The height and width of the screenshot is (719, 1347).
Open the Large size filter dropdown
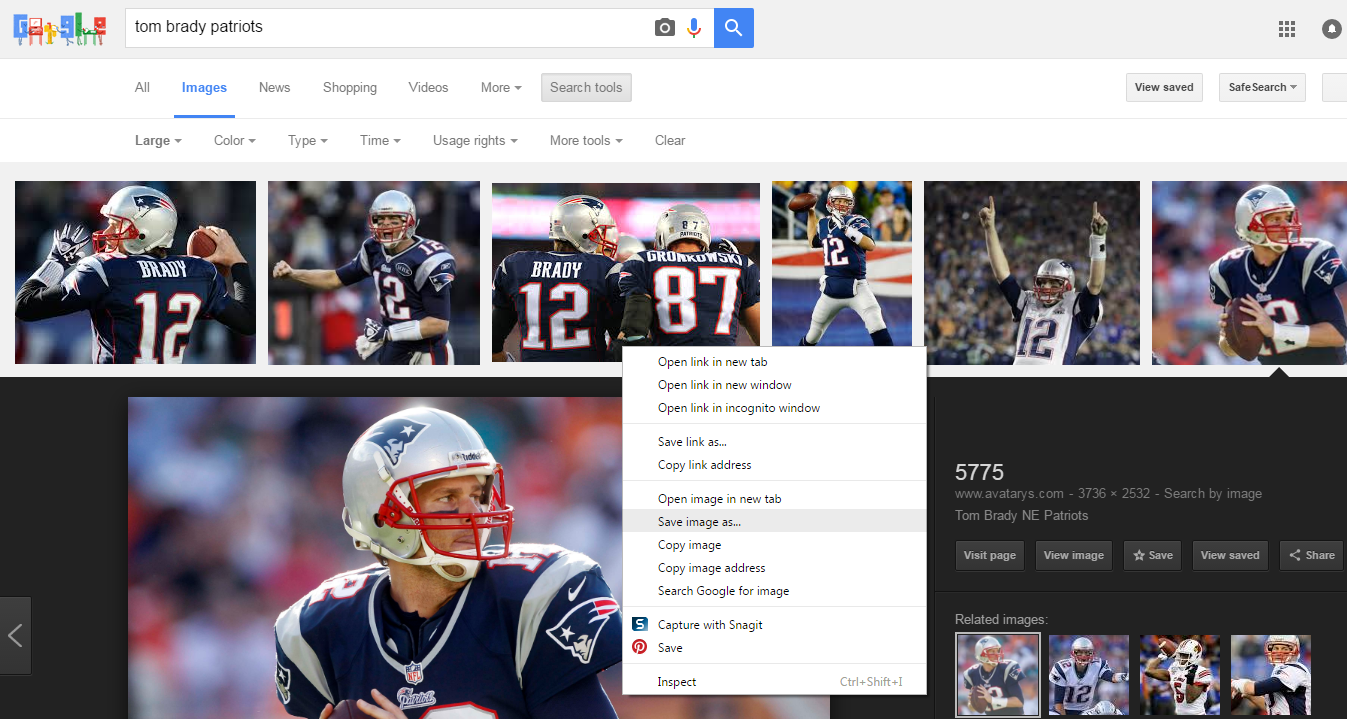(158, 141)
